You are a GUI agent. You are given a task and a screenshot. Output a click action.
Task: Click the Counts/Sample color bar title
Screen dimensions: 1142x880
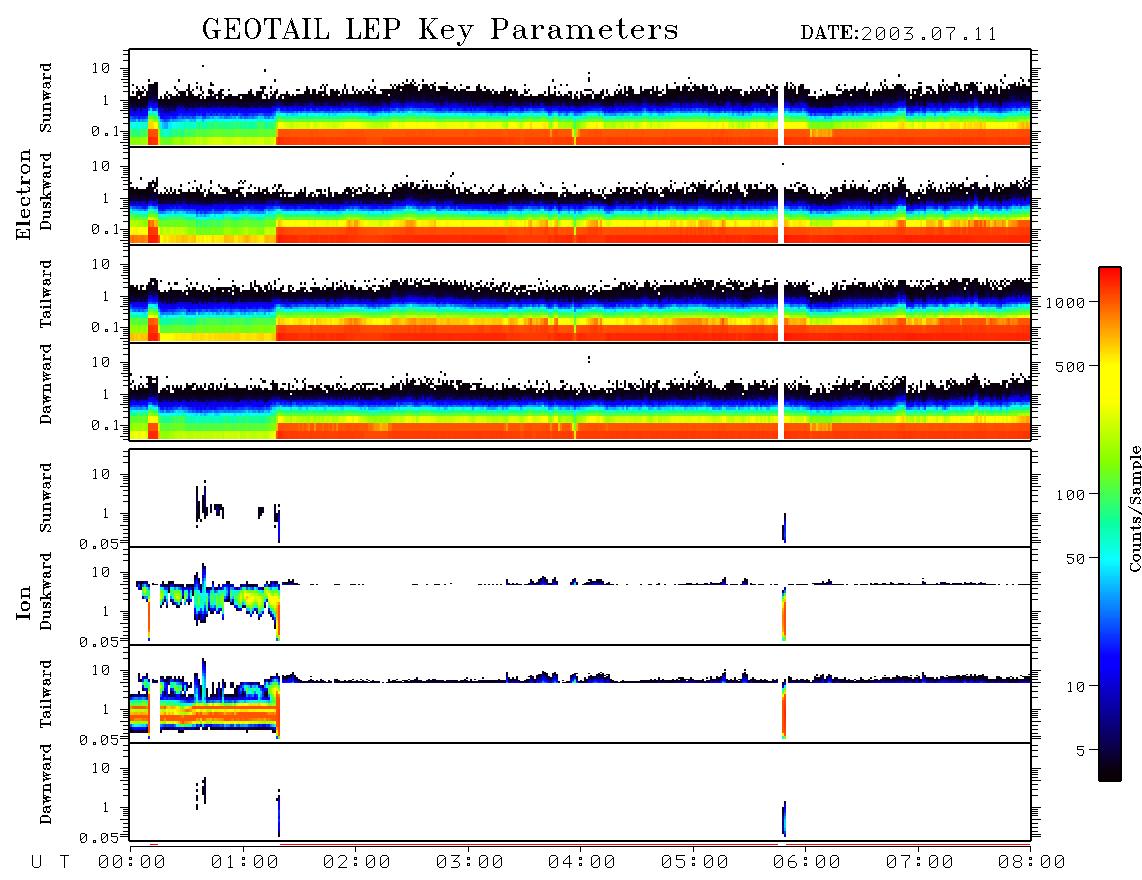point(1134,508)
